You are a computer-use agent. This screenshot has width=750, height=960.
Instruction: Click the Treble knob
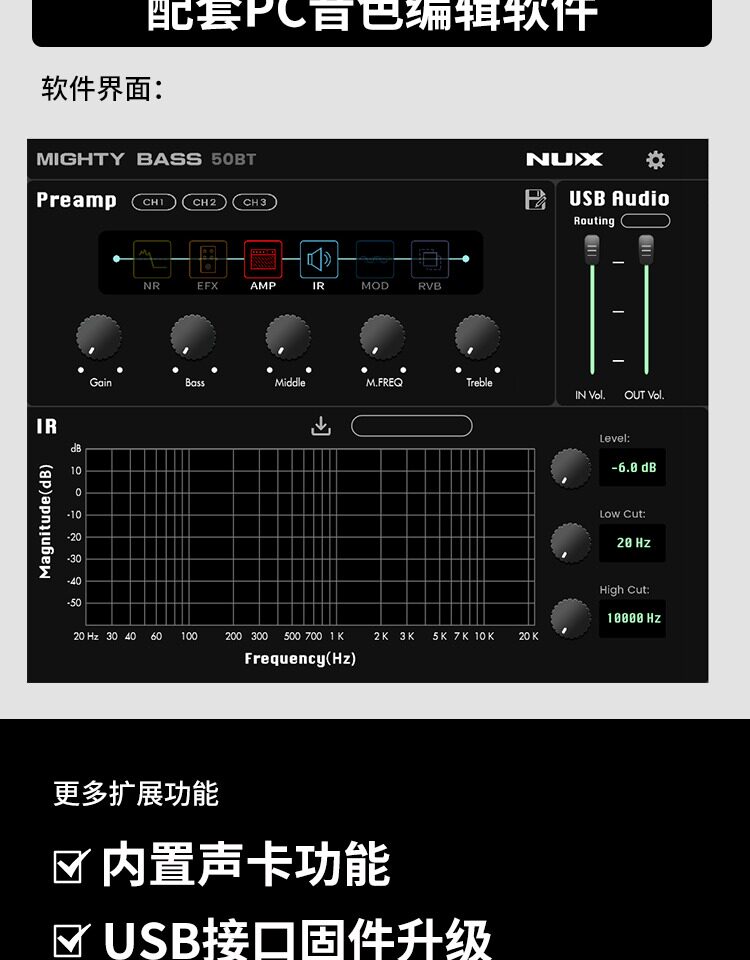pos(477,337)
